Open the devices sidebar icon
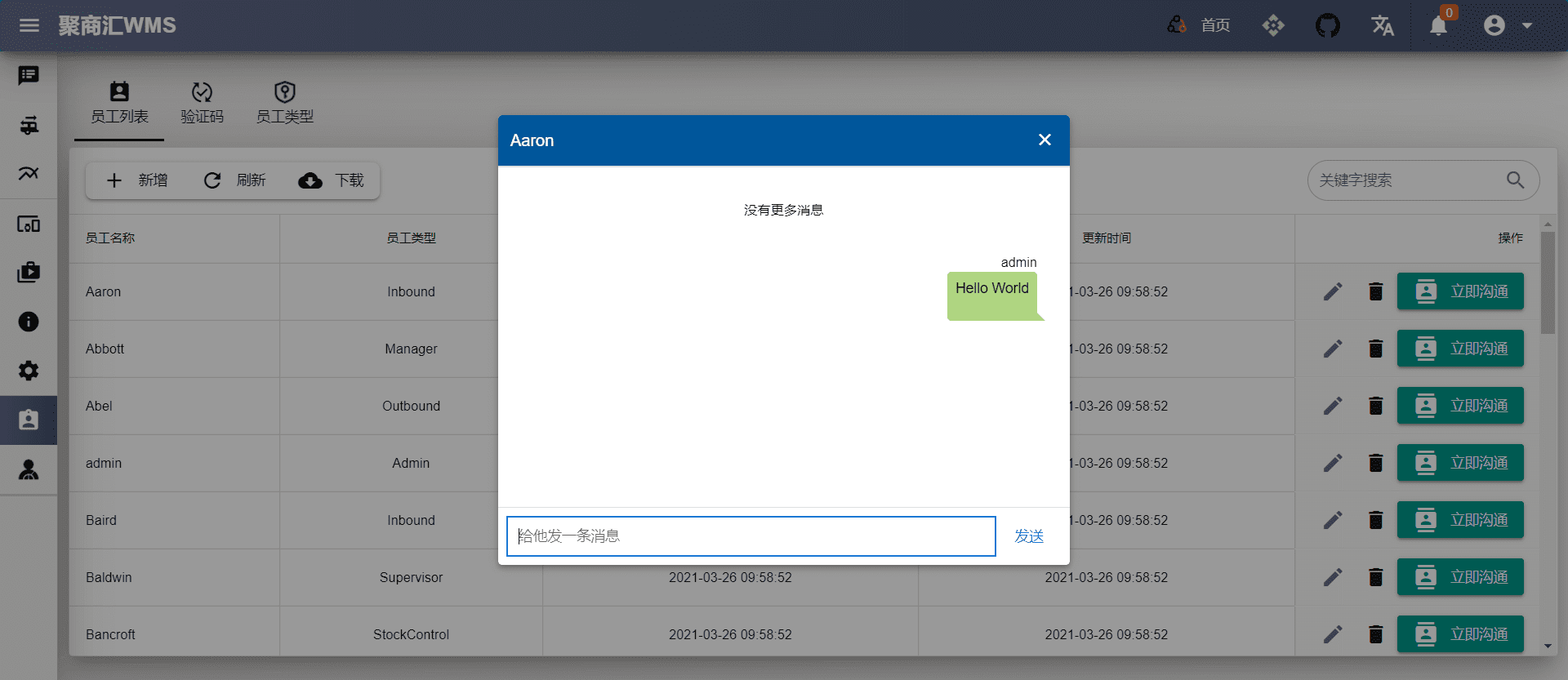 click(x=29, y=224)
